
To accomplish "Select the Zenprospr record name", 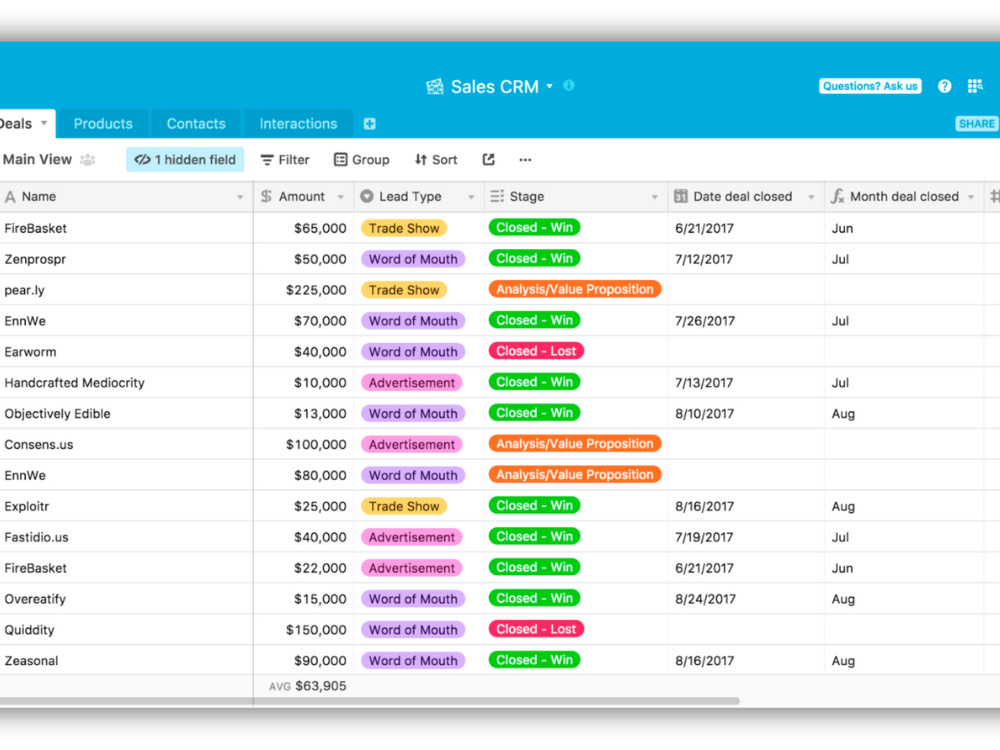I will coord(35,260).
